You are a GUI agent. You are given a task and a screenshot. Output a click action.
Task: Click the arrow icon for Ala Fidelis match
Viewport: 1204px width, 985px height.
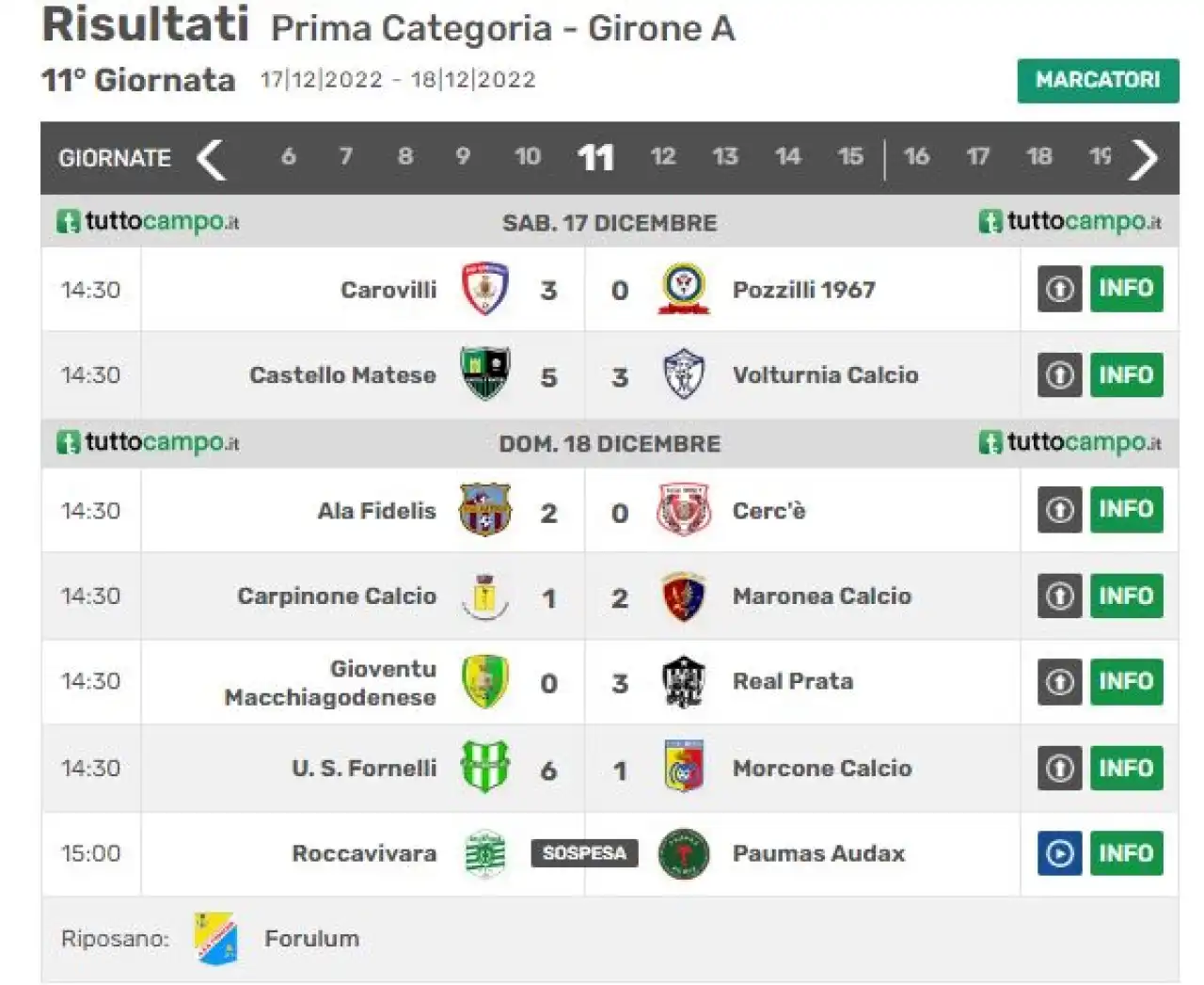[1060, 510]
